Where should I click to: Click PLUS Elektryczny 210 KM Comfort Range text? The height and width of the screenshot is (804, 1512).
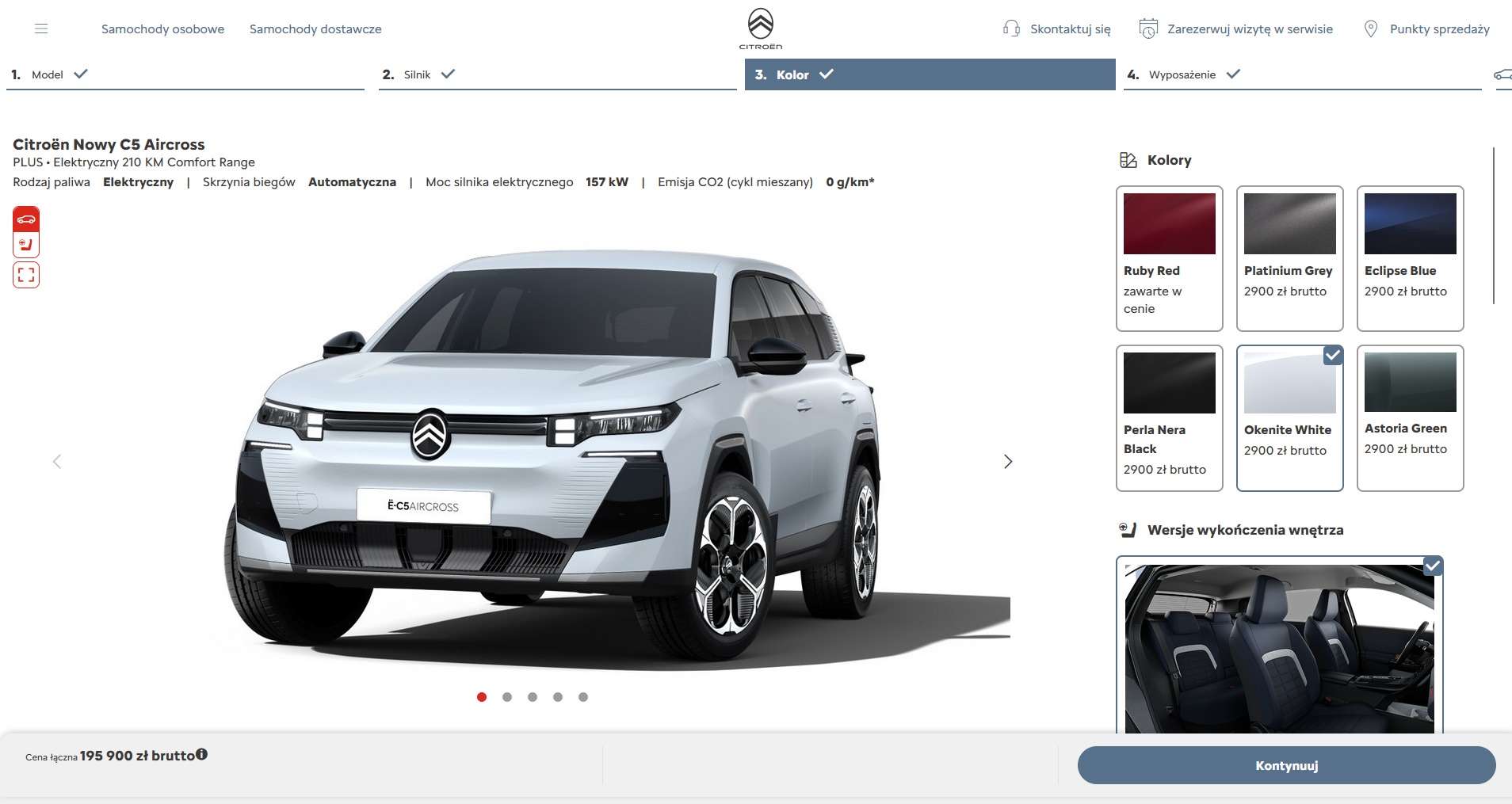coord(134,162)
